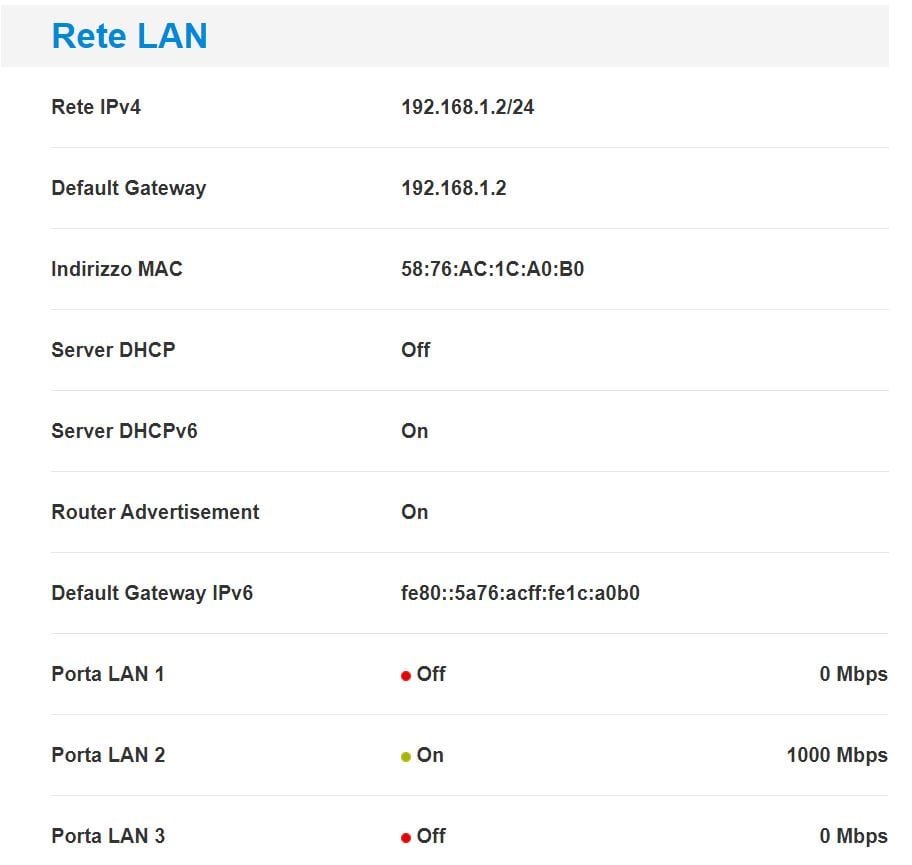This screenshot has height=865, width=912.
Task: Click the Router Advertisement label
Action: (x=155, y=512)
